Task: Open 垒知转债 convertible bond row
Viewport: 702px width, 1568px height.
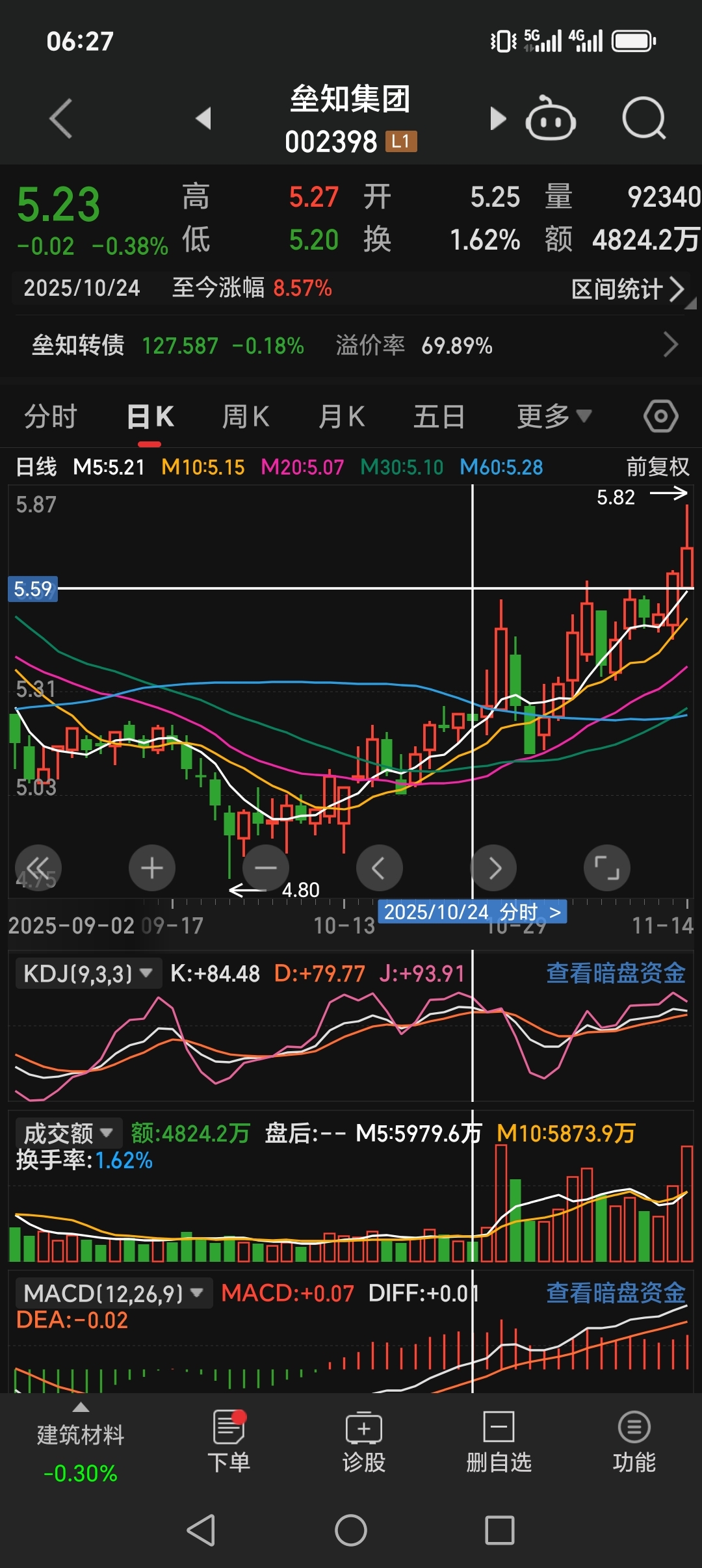Action: click(x=351, y=345)
